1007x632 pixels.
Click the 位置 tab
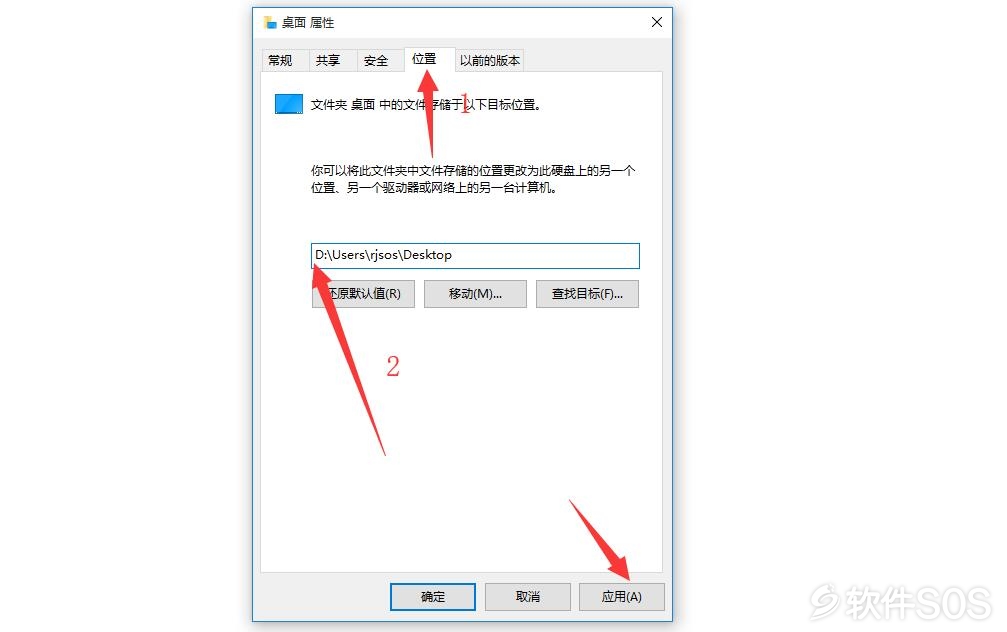[424, 59]
